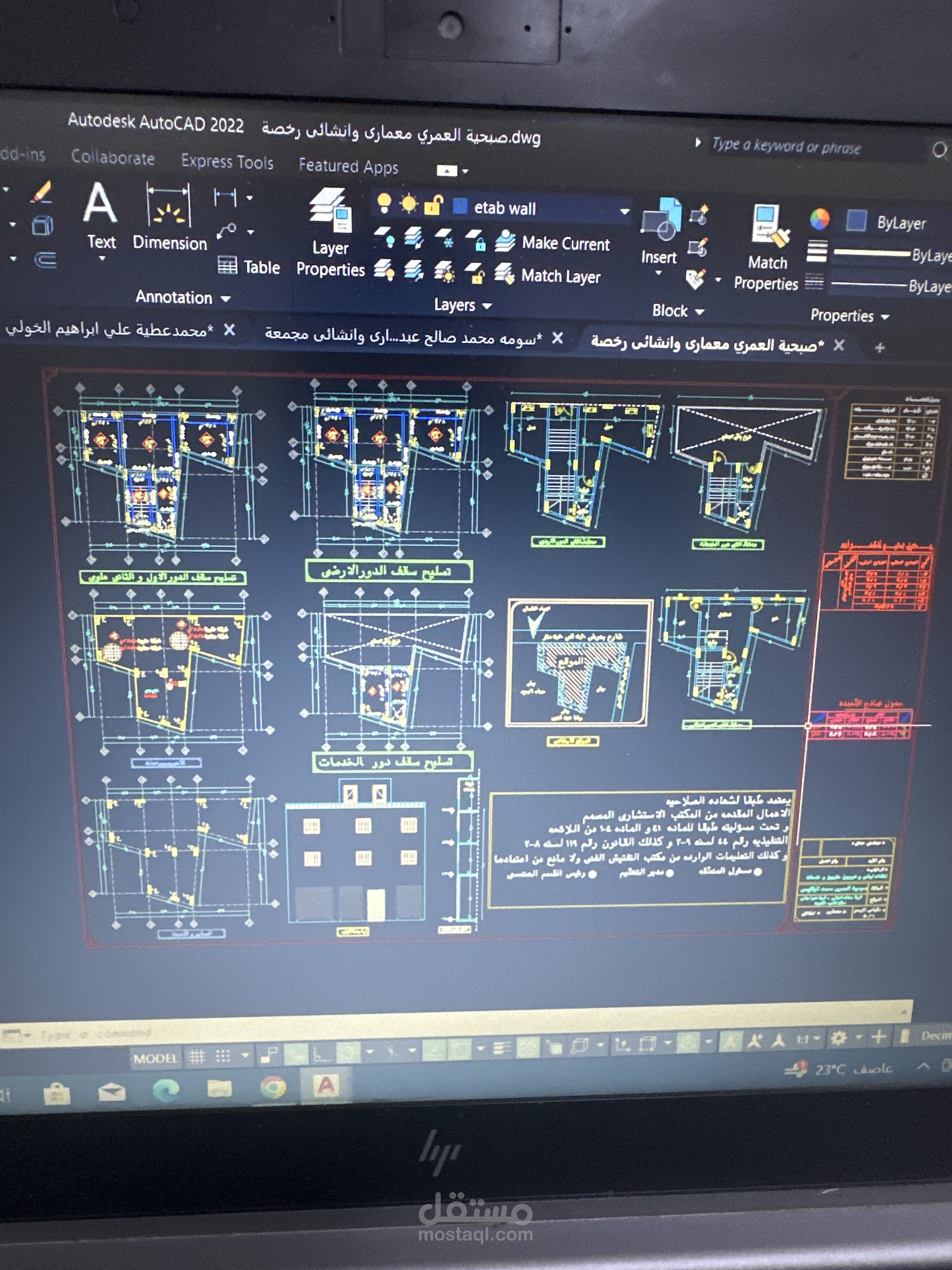This screenshot has width=952, height=1270.
Task: Open Microsoft Store from taskbar
Action: pos(57,1093)
